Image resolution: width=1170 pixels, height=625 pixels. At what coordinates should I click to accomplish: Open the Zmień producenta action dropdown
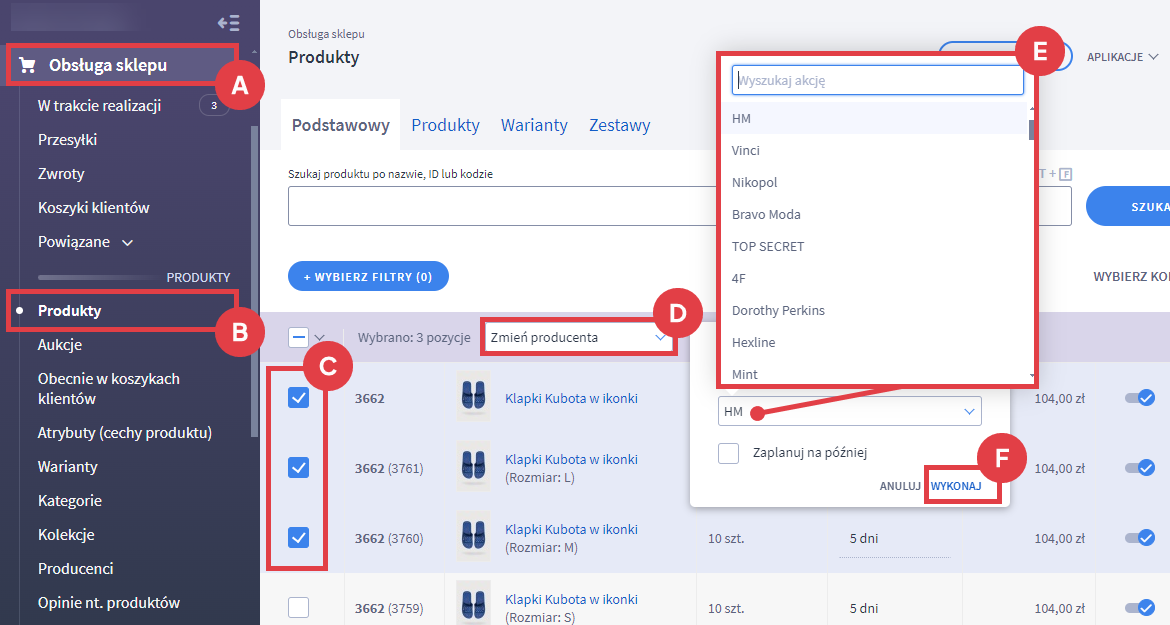tap(578, 338)
